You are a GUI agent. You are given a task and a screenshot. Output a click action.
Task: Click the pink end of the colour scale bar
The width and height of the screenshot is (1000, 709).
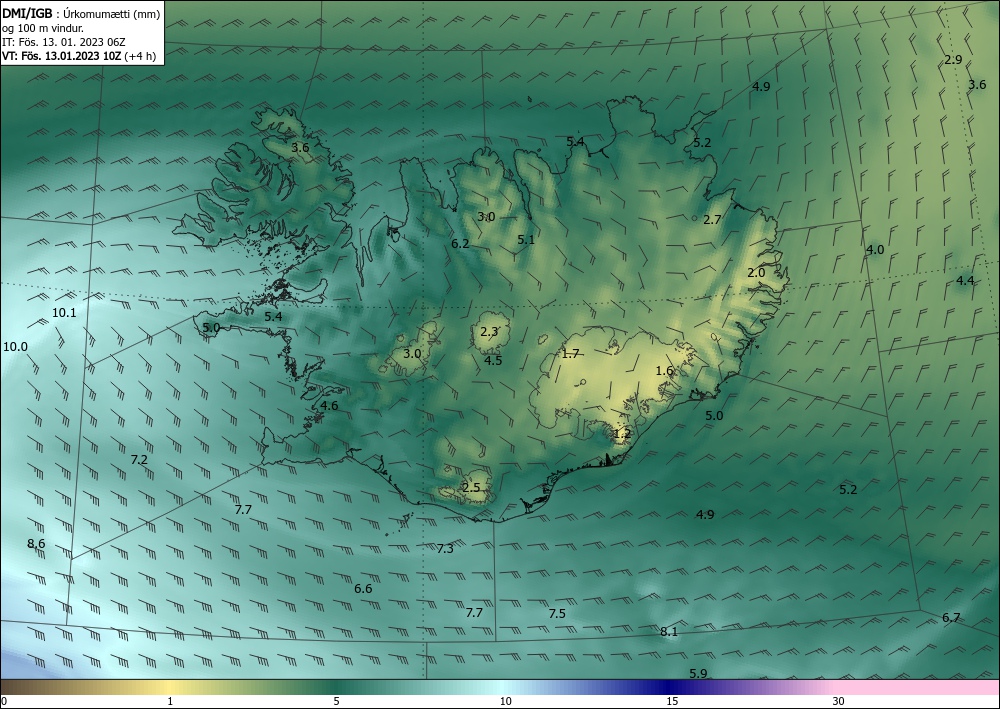(x=918, y=687)
